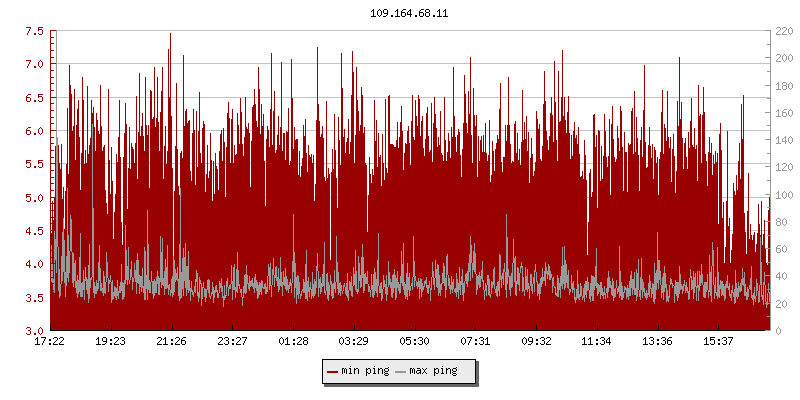Select the max ping legend label

click(433, 371)
